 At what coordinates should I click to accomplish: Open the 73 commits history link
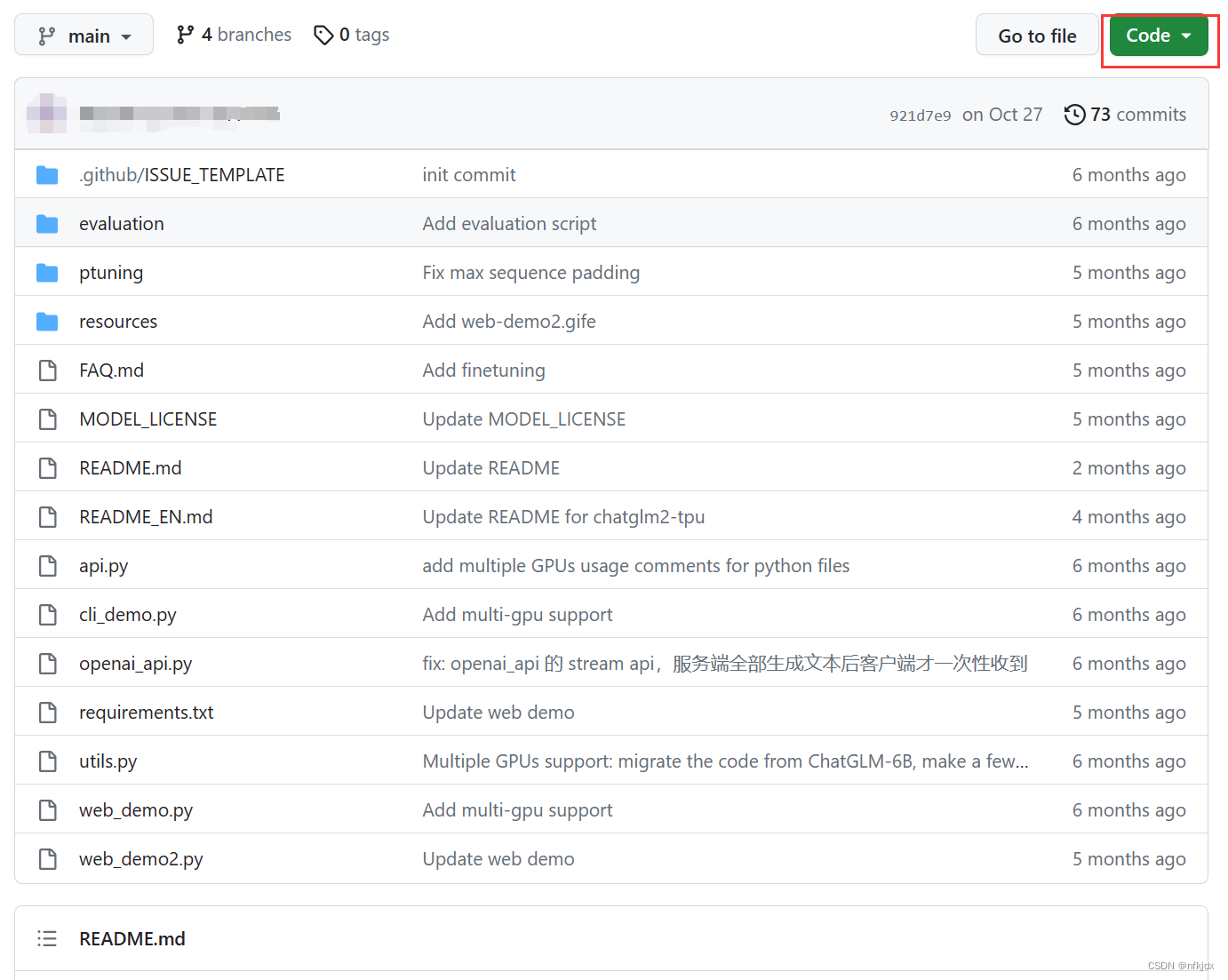(1125, 115)
